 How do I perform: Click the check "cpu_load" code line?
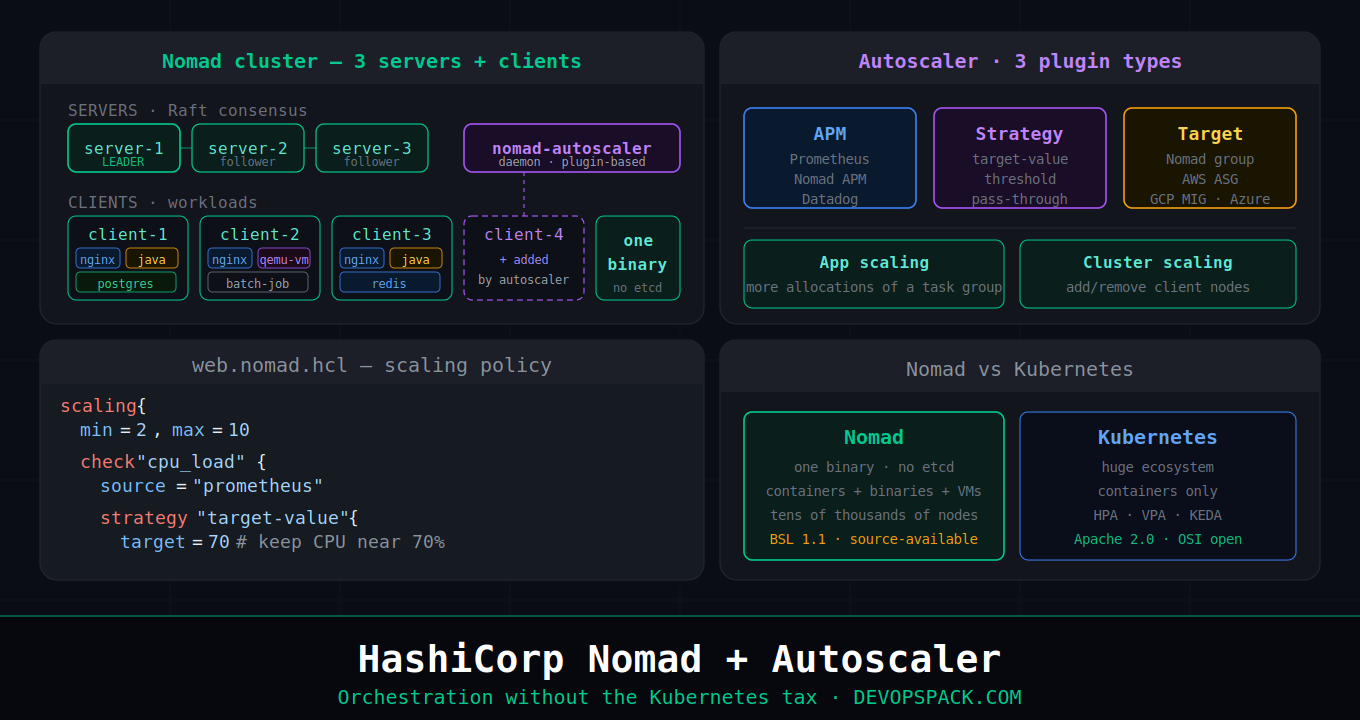pyautogui.click(x=174, y=462)
